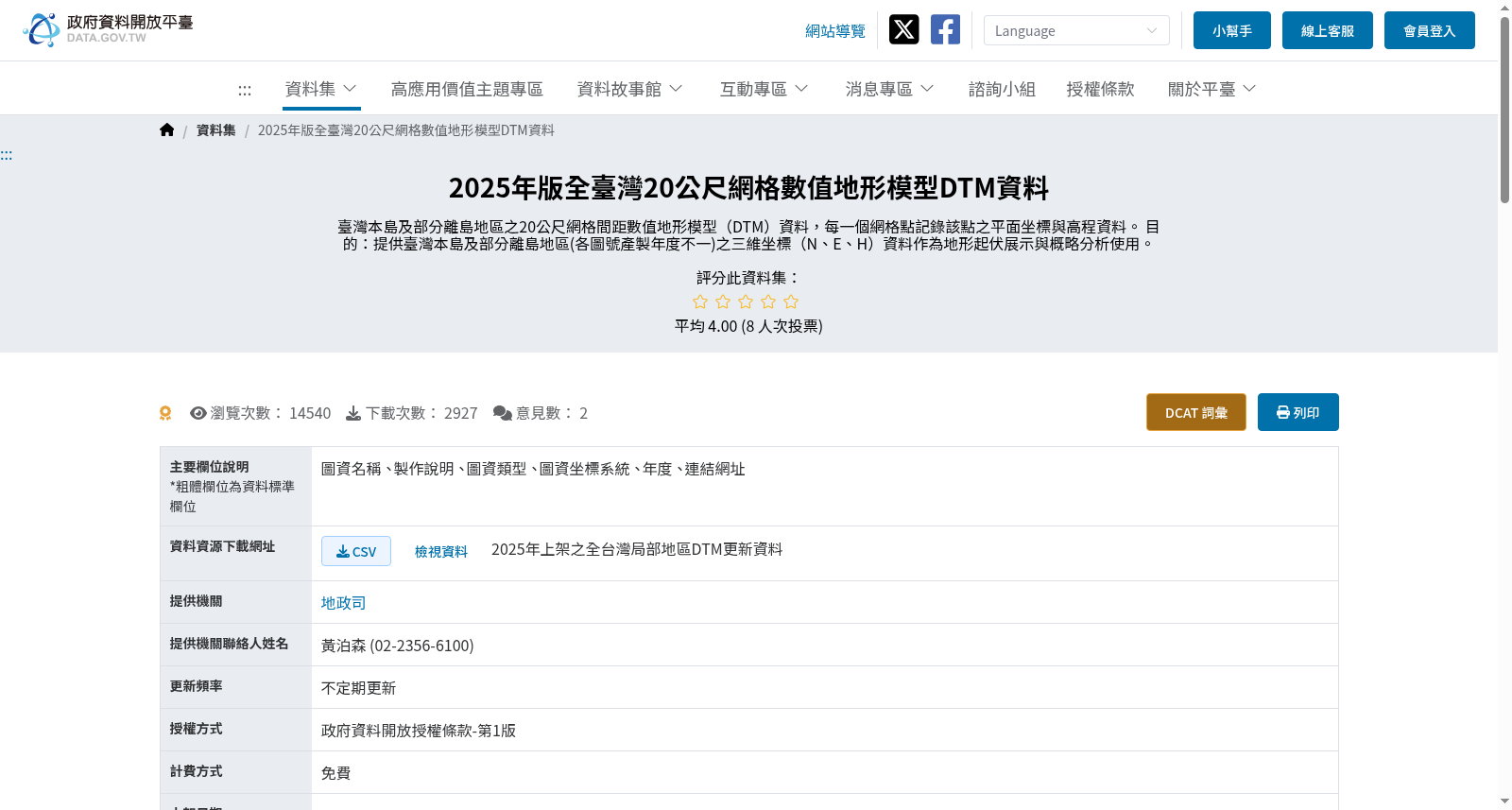Click the accesskey dots left of 資料集

[x=245, y=90]
